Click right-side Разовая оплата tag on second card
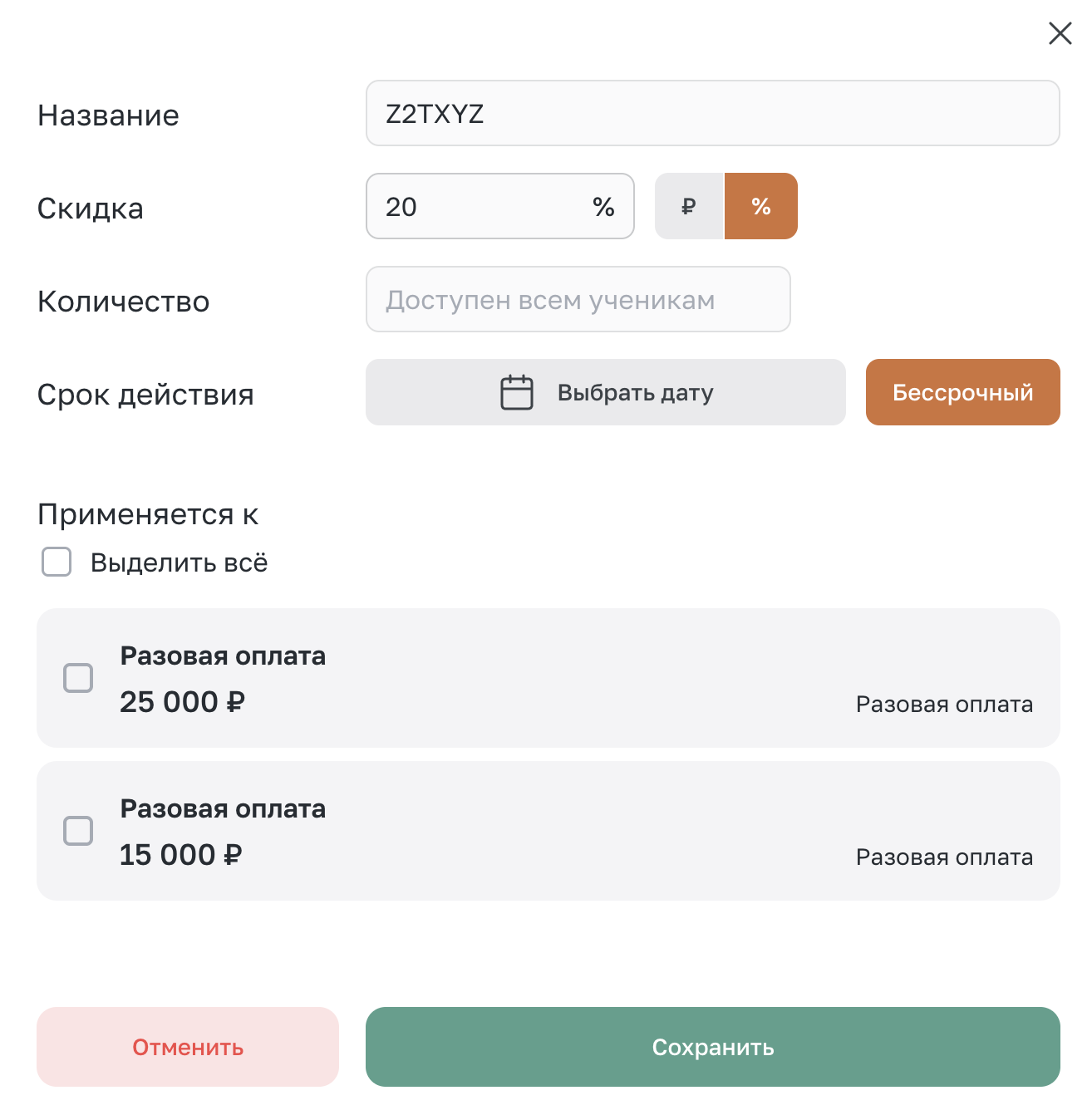1092x1110 pixels. point(945,857)
